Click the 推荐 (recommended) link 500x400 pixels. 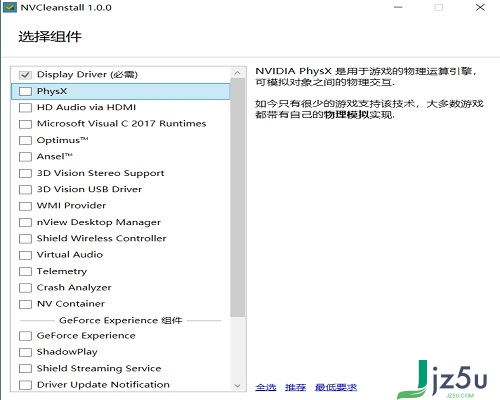coord(295,387)
